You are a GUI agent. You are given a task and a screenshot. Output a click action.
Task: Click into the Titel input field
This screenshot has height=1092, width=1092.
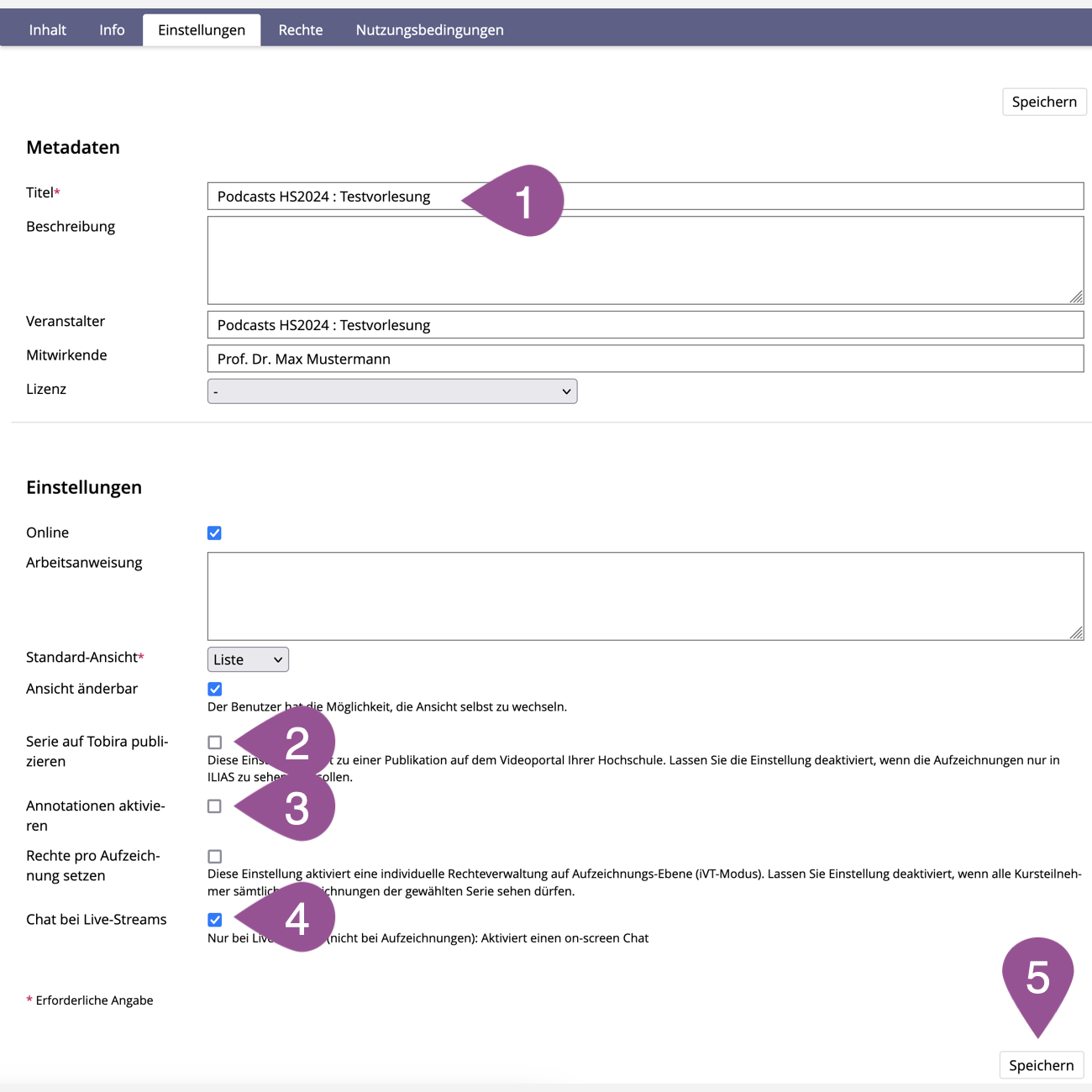click(x=336, y=197)
